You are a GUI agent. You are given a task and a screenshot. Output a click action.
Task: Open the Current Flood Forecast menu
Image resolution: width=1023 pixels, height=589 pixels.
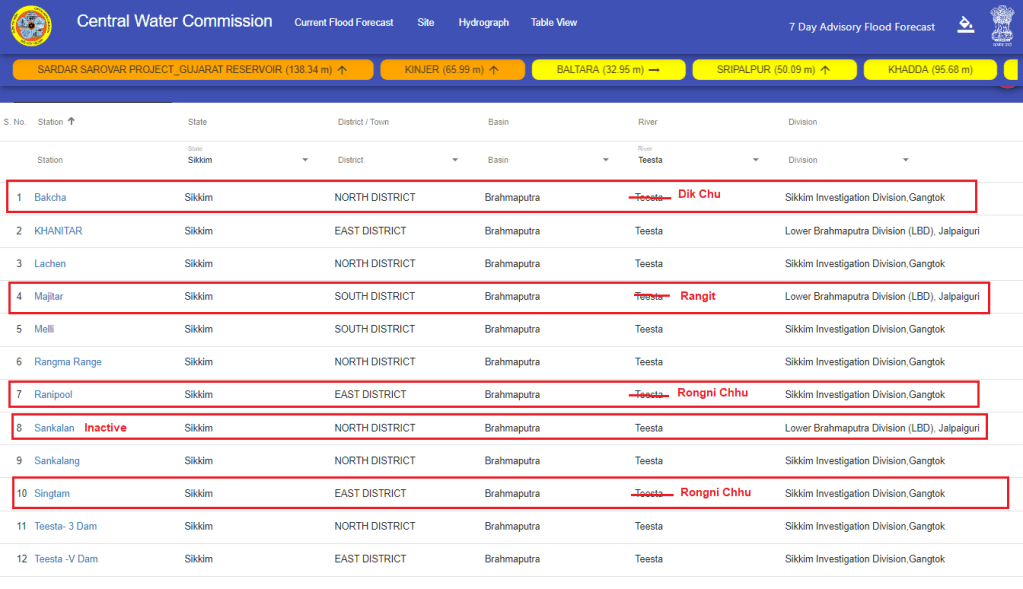coord(344,22)
